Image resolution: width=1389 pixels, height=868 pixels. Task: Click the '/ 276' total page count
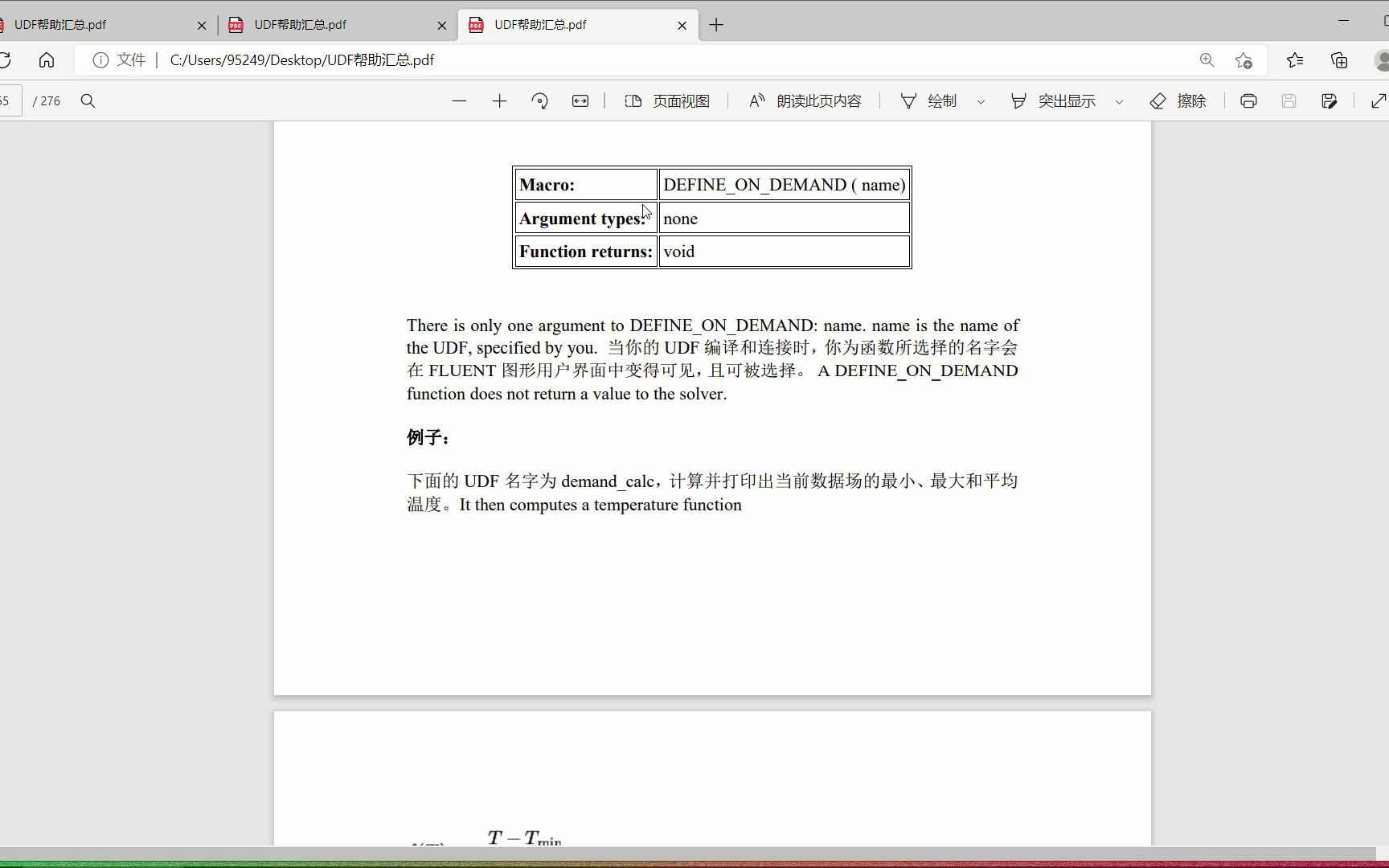point(47,101)
